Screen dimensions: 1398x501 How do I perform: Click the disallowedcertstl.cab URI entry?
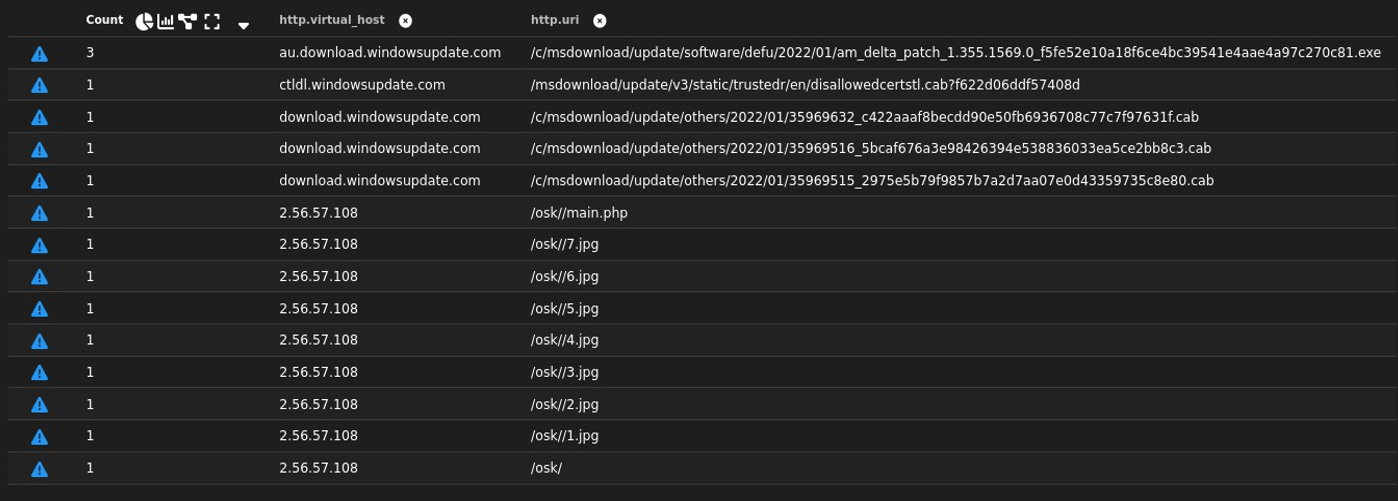tap(805, 85)
